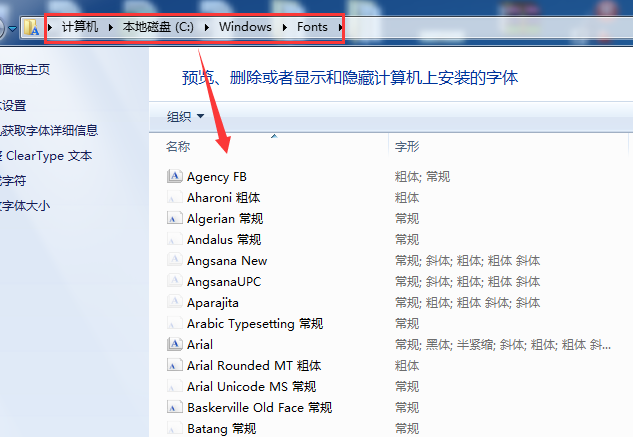Select the Arial Rounded MT 粗体 name
633x437 pixels.
(x=254, y=366)
